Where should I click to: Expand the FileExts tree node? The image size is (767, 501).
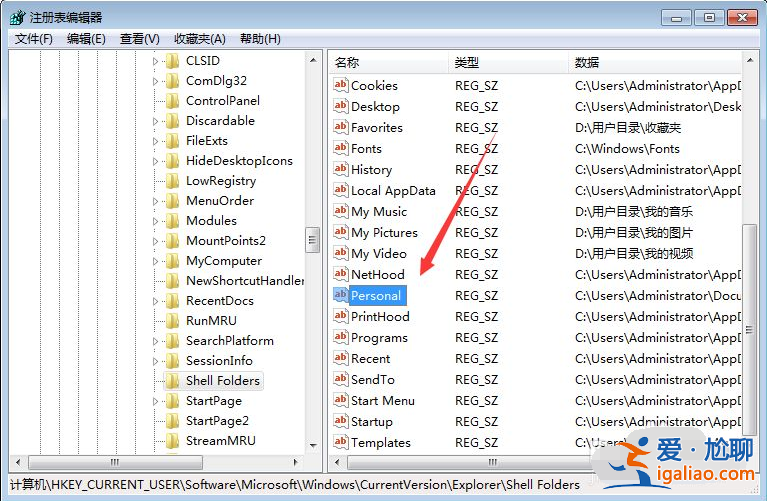coord(156,141)
